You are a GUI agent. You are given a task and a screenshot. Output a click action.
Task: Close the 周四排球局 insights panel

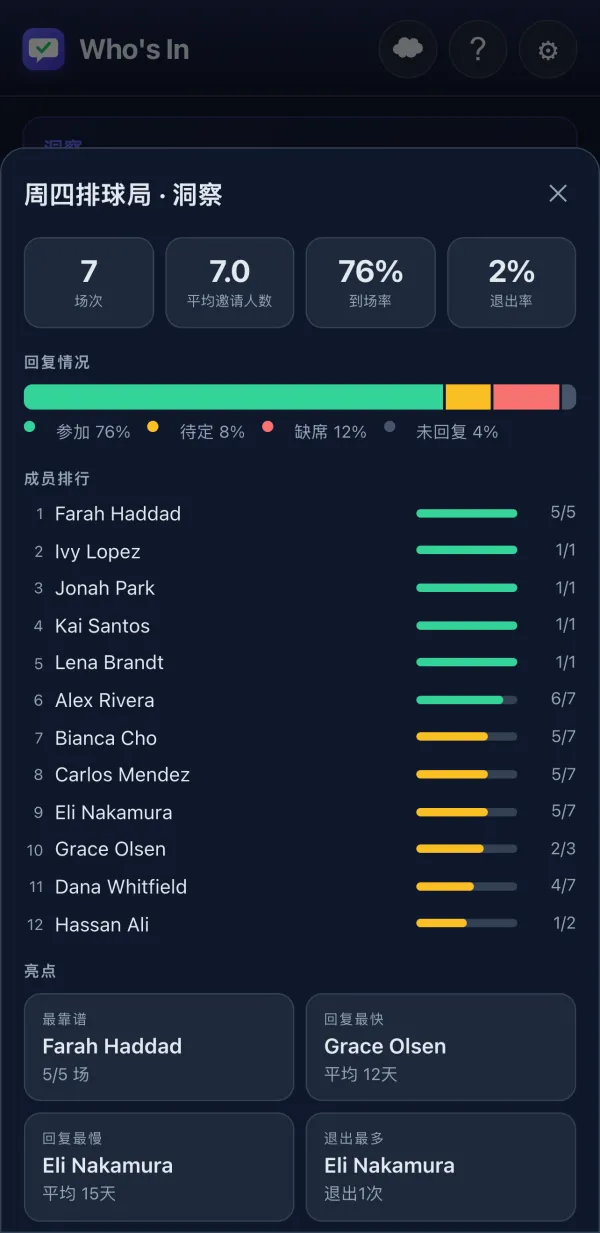click(x=558, y=194)
